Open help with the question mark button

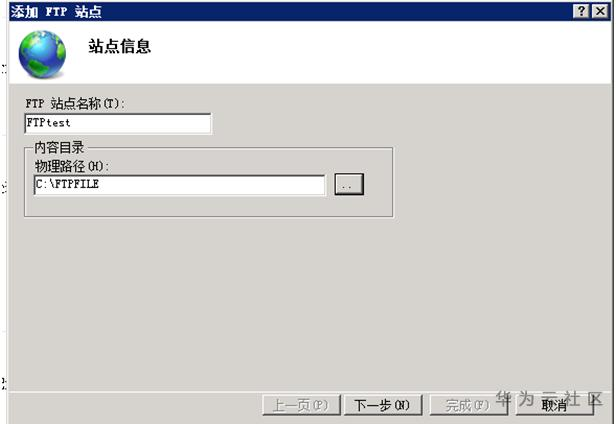[581, 11]
